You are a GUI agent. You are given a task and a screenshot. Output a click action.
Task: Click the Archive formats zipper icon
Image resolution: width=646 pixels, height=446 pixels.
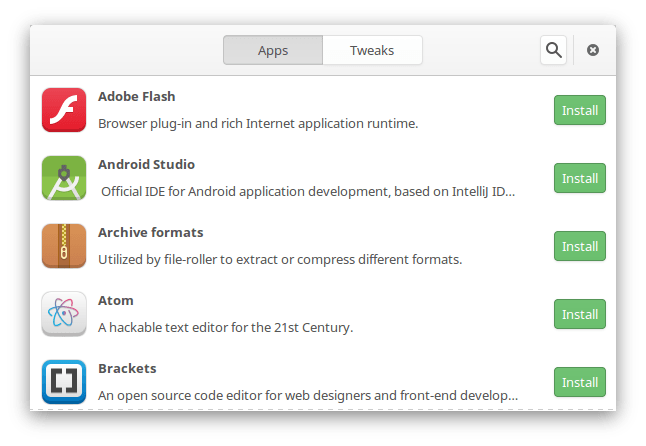tap(64, 246)
